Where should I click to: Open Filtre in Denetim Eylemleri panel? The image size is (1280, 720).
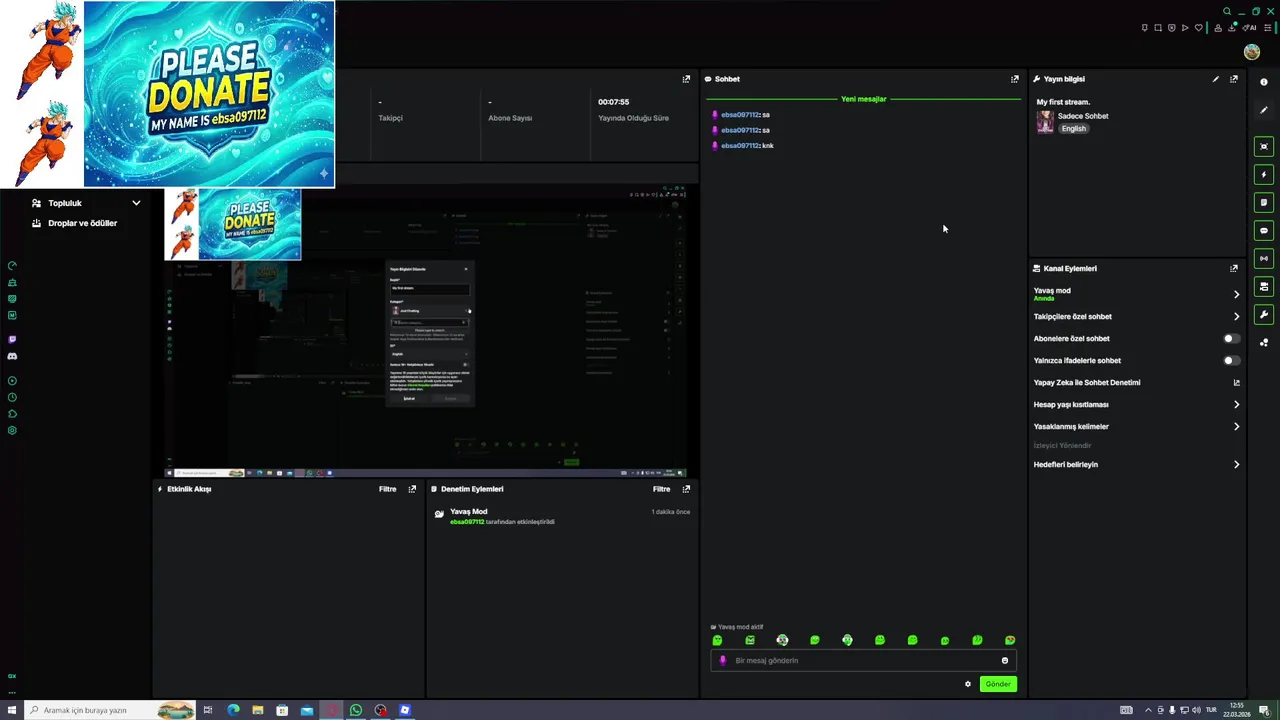[x=662, y=489]
